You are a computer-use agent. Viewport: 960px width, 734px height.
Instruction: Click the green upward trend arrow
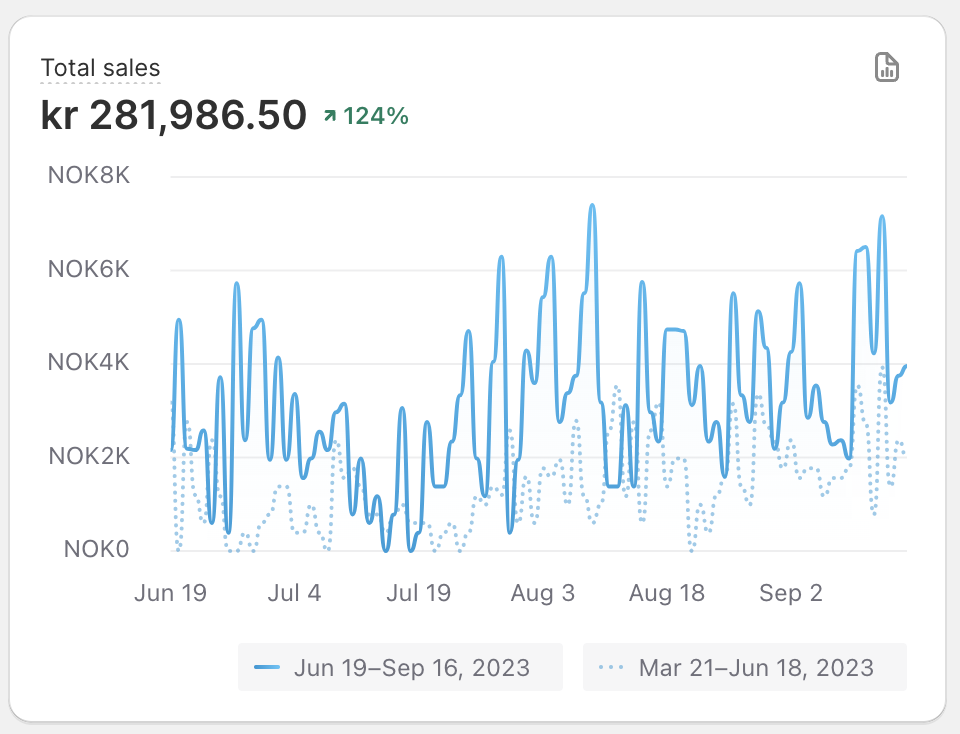(329, 117)
